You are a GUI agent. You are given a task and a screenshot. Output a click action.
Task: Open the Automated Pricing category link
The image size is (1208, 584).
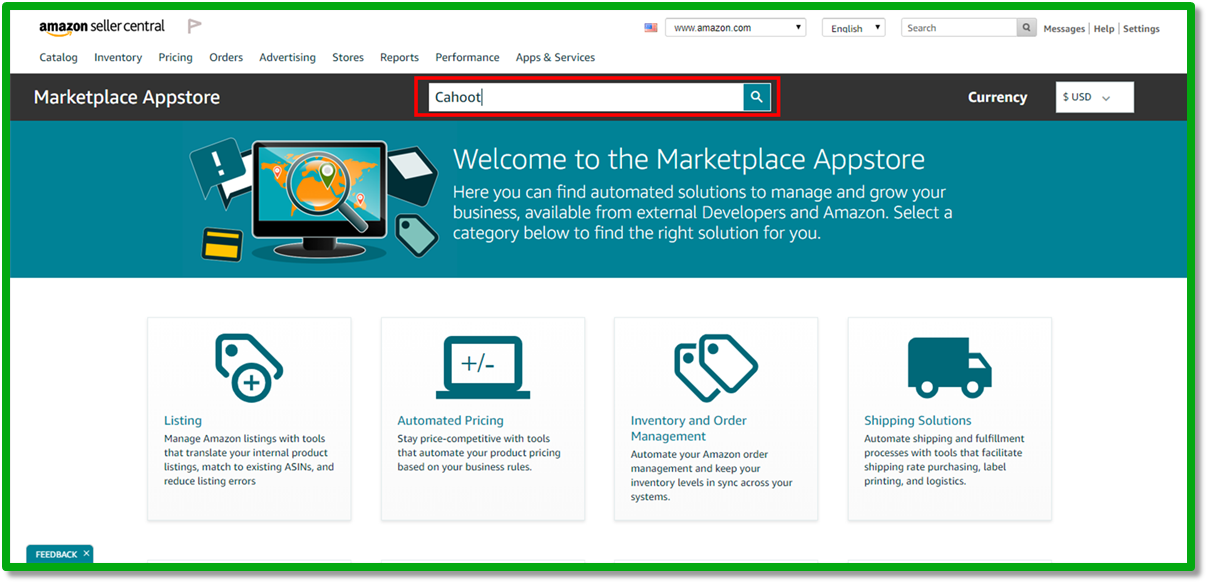pos(450,420)
